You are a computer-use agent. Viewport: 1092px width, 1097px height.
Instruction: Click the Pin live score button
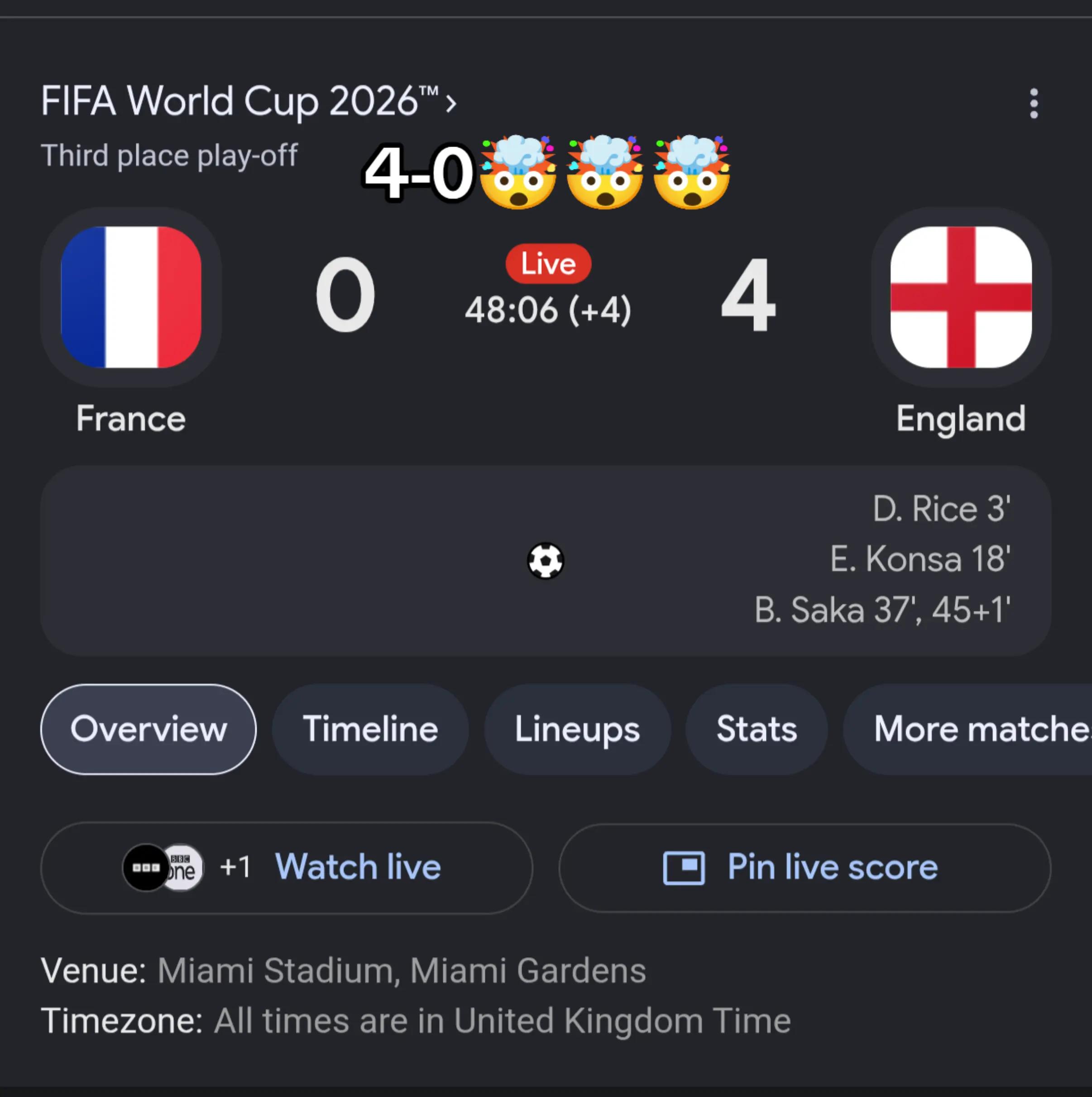point(805,868)
